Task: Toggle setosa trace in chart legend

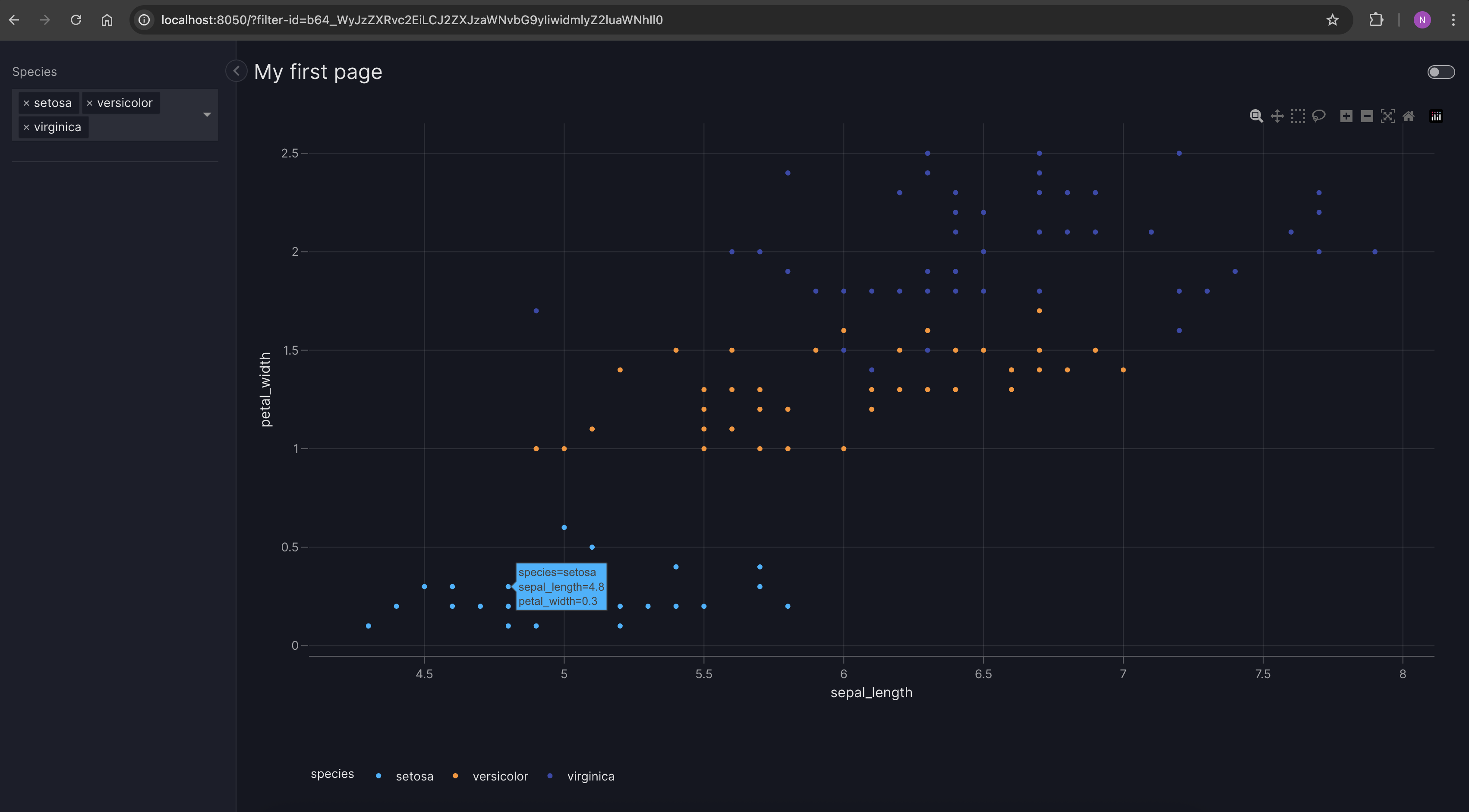Action: coord(414,776)
